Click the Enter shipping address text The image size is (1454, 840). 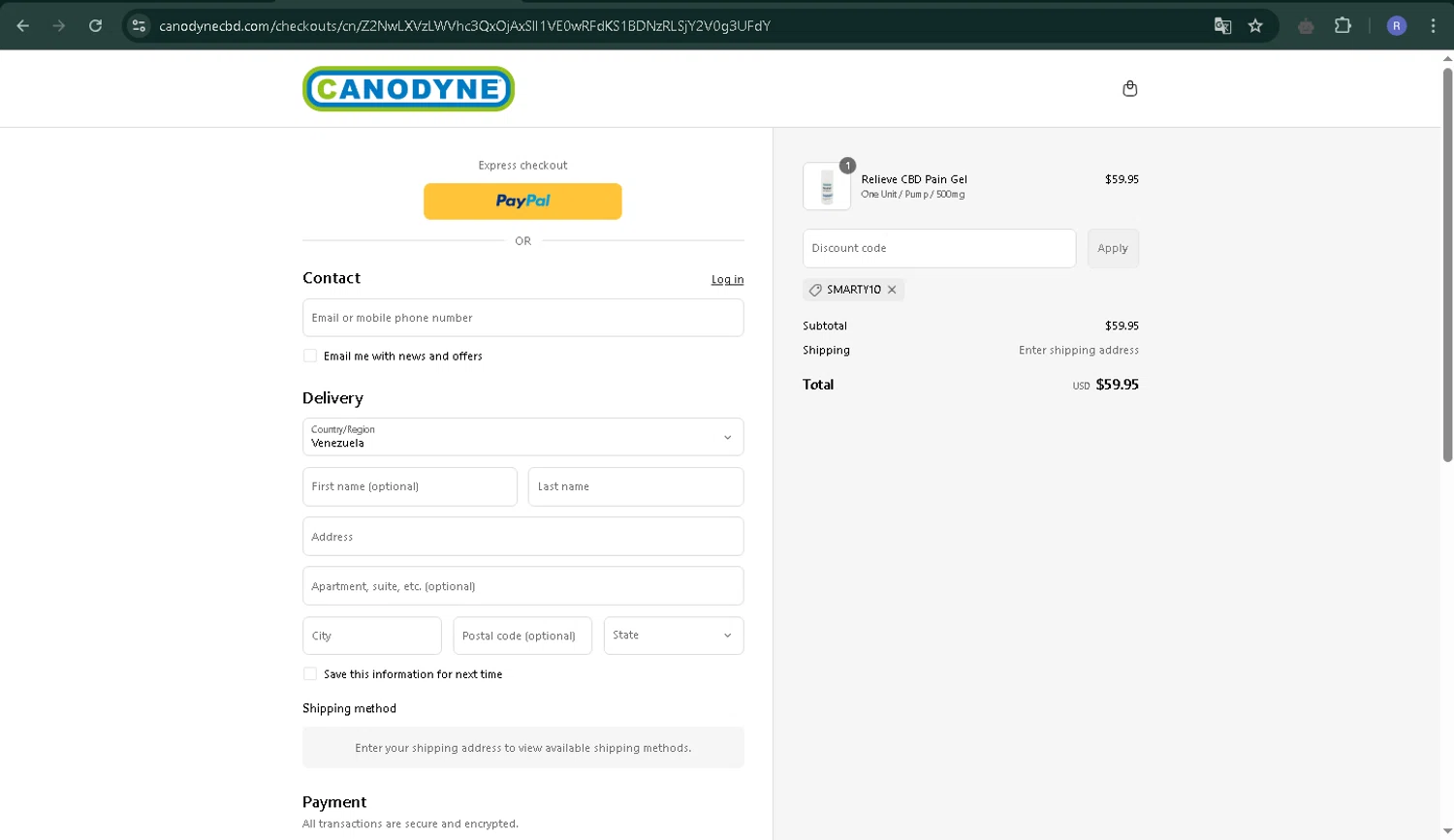tap(1079, 351)
